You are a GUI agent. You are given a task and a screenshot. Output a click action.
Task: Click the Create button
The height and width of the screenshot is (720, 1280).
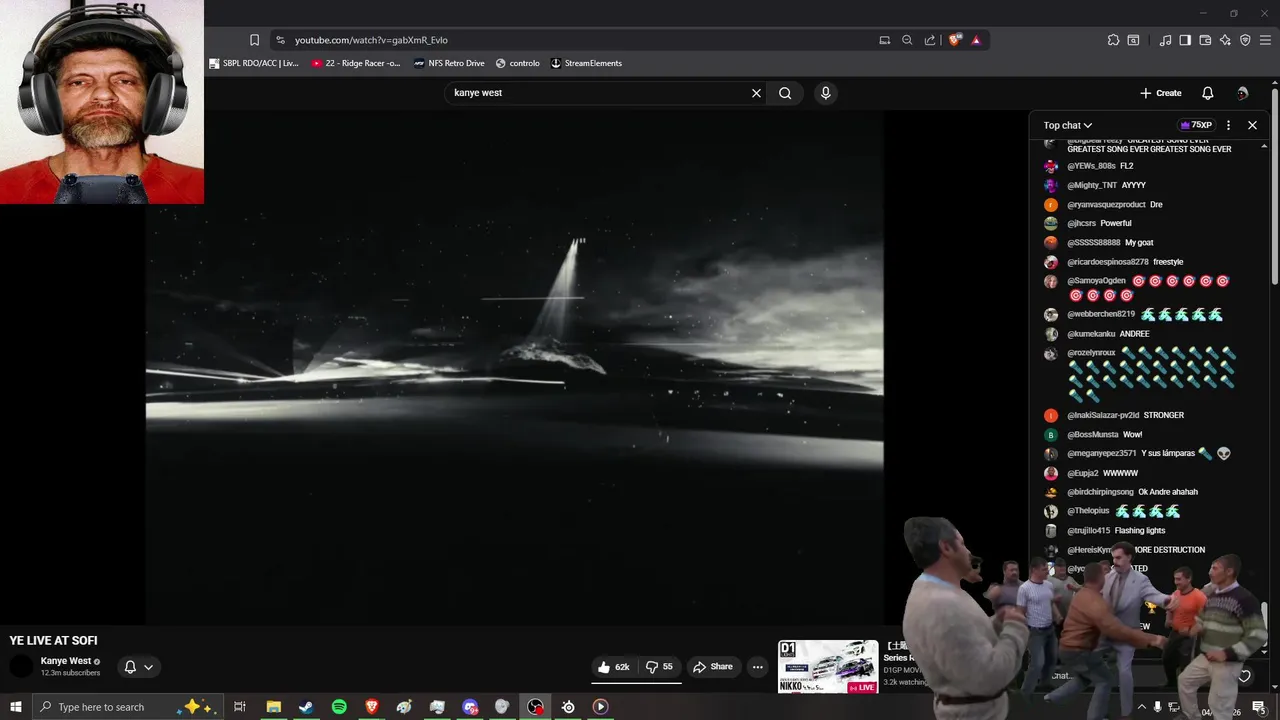coord(1161,93)
